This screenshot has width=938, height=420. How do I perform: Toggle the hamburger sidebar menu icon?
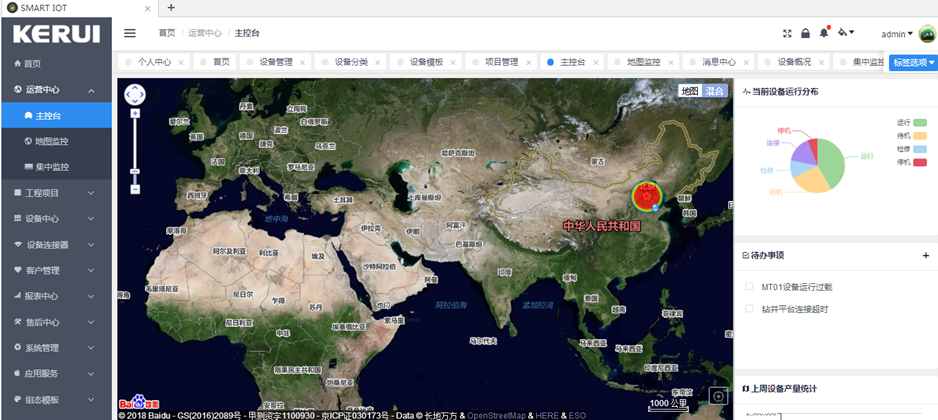pos(129,33)
